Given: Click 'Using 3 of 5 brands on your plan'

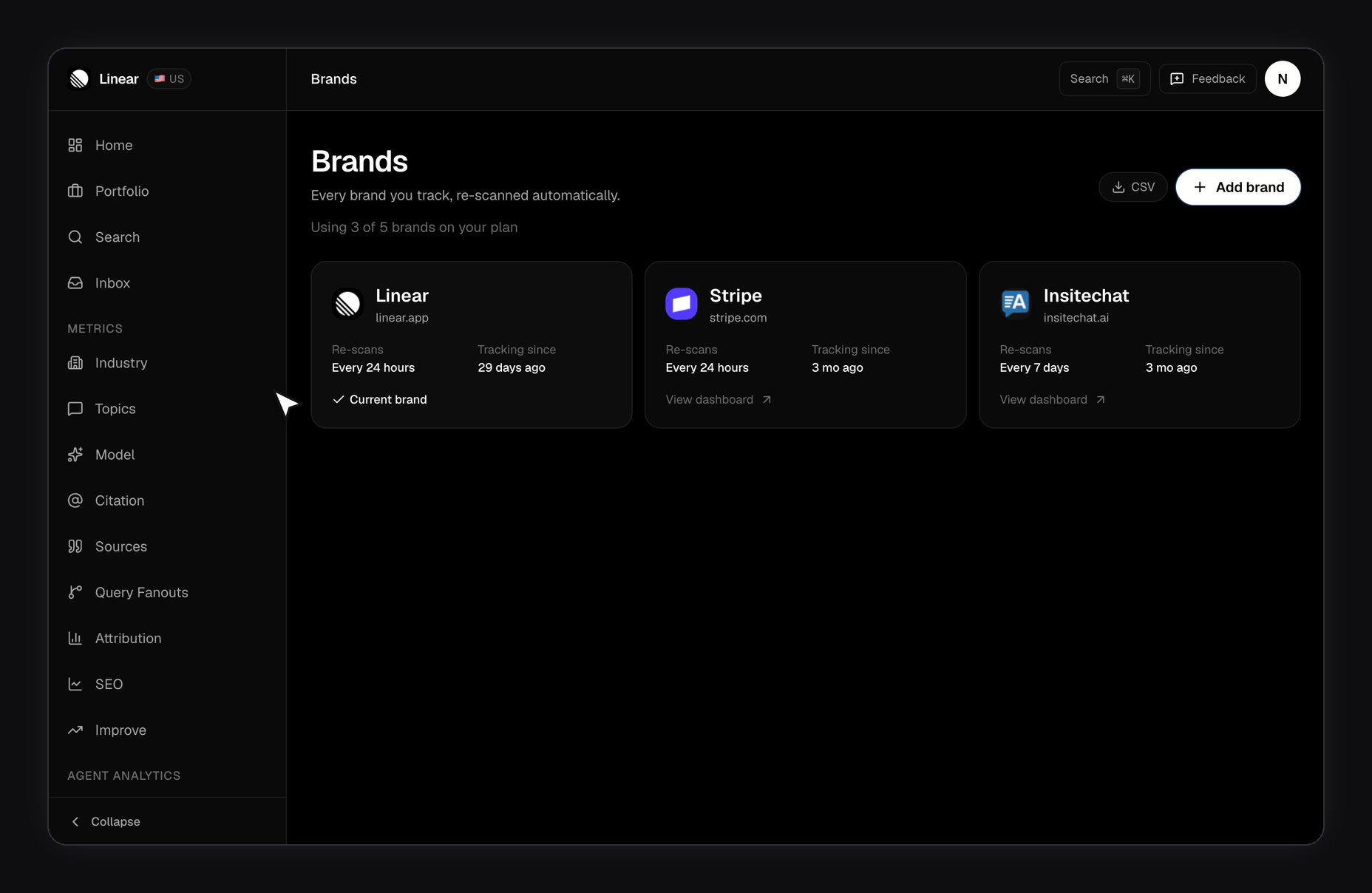Looking at the screenshot, I should coord(414,228).
